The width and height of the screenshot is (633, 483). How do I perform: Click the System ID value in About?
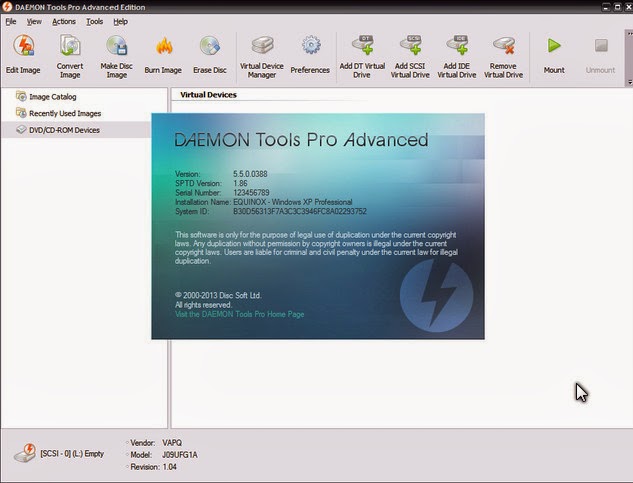point(300,211)
